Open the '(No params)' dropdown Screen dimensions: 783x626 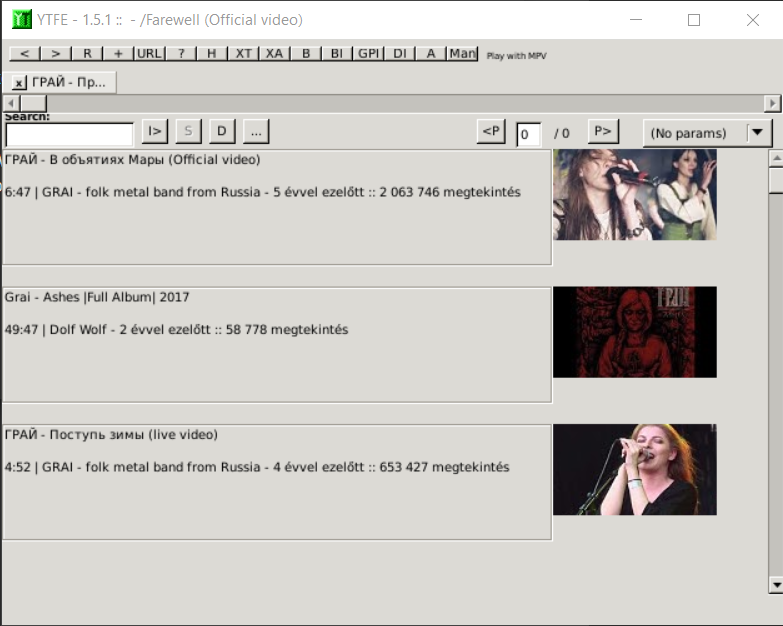click(707, 133)
